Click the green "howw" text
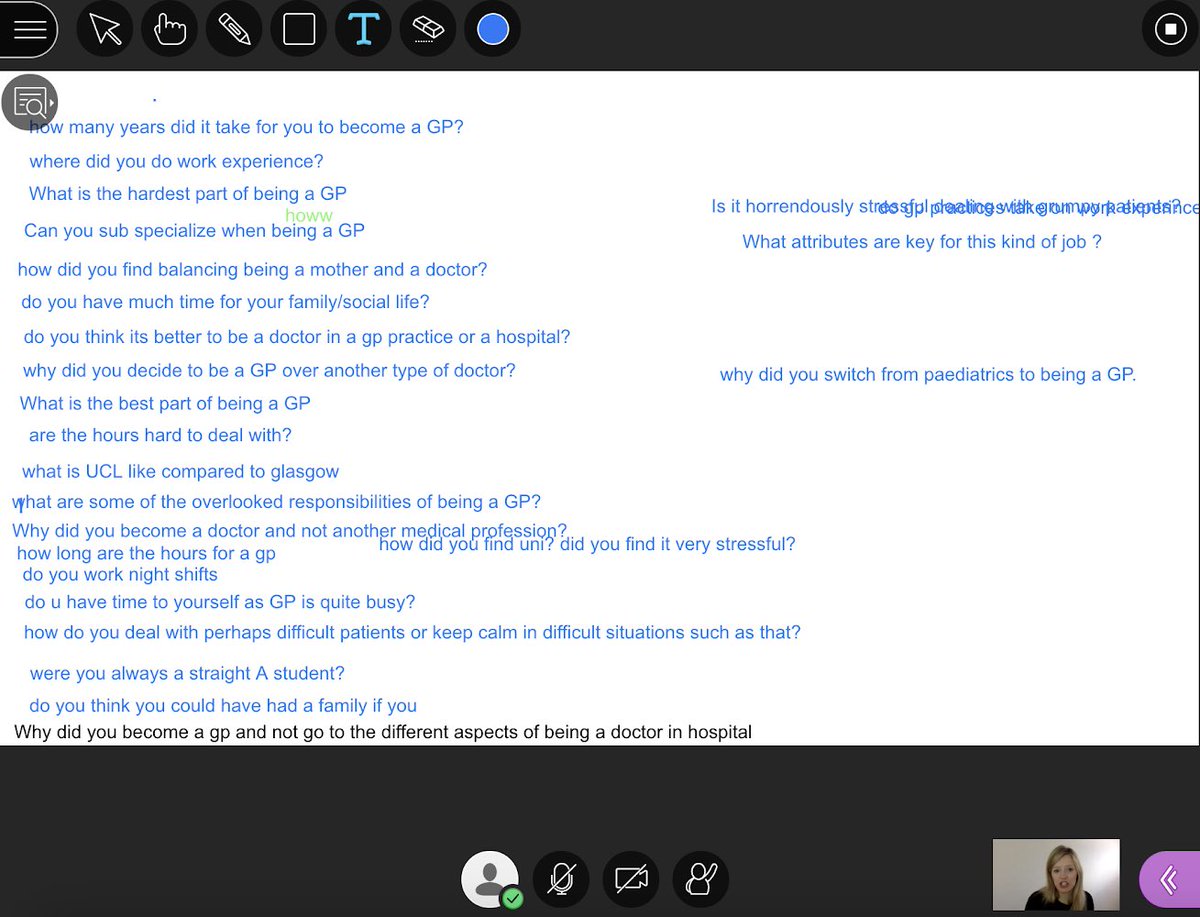 coord(309,215)
